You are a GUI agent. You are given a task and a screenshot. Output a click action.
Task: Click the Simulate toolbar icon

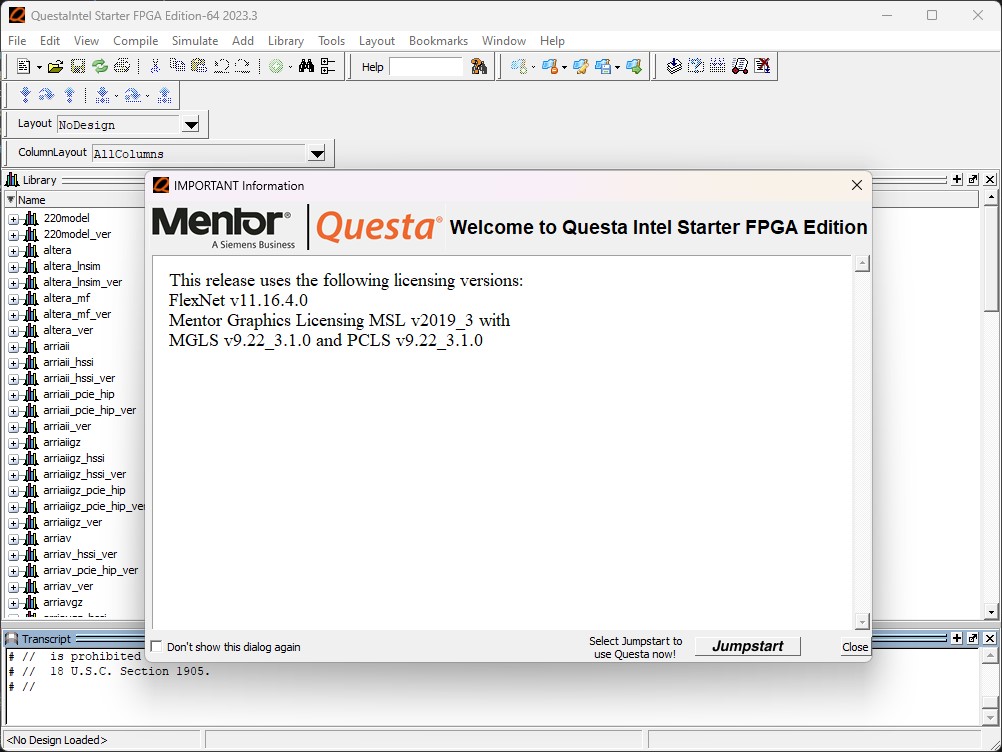(739, 66)
